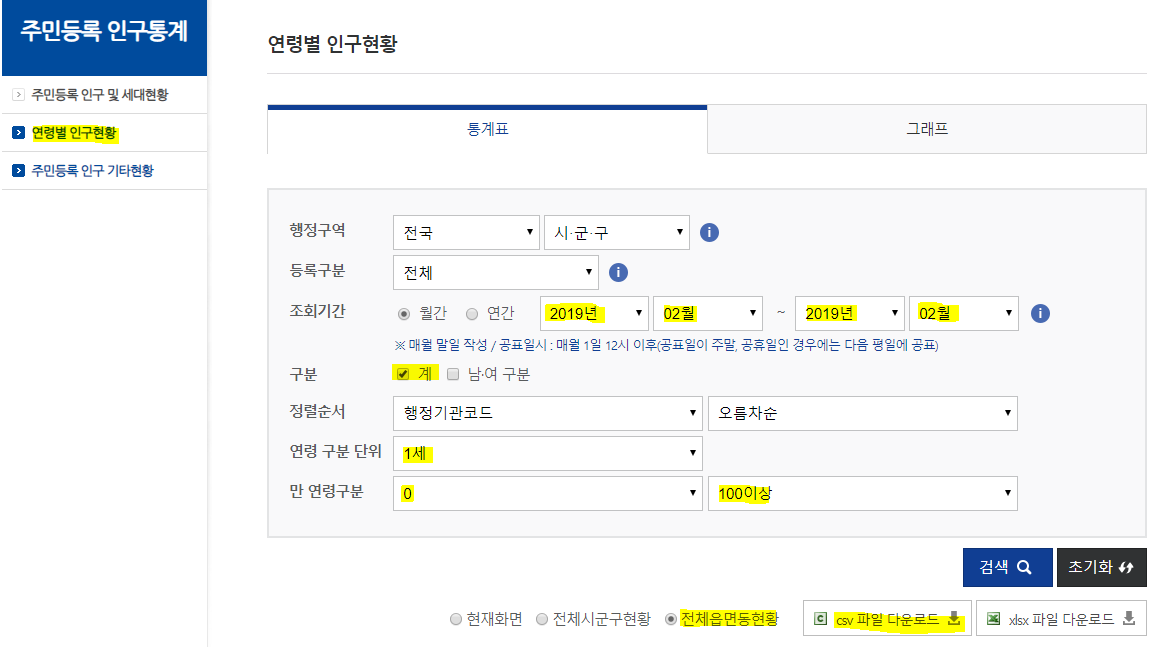Click download arrow icon on csv button
This screenshot has width=1155, height=647.
point(954,618)
